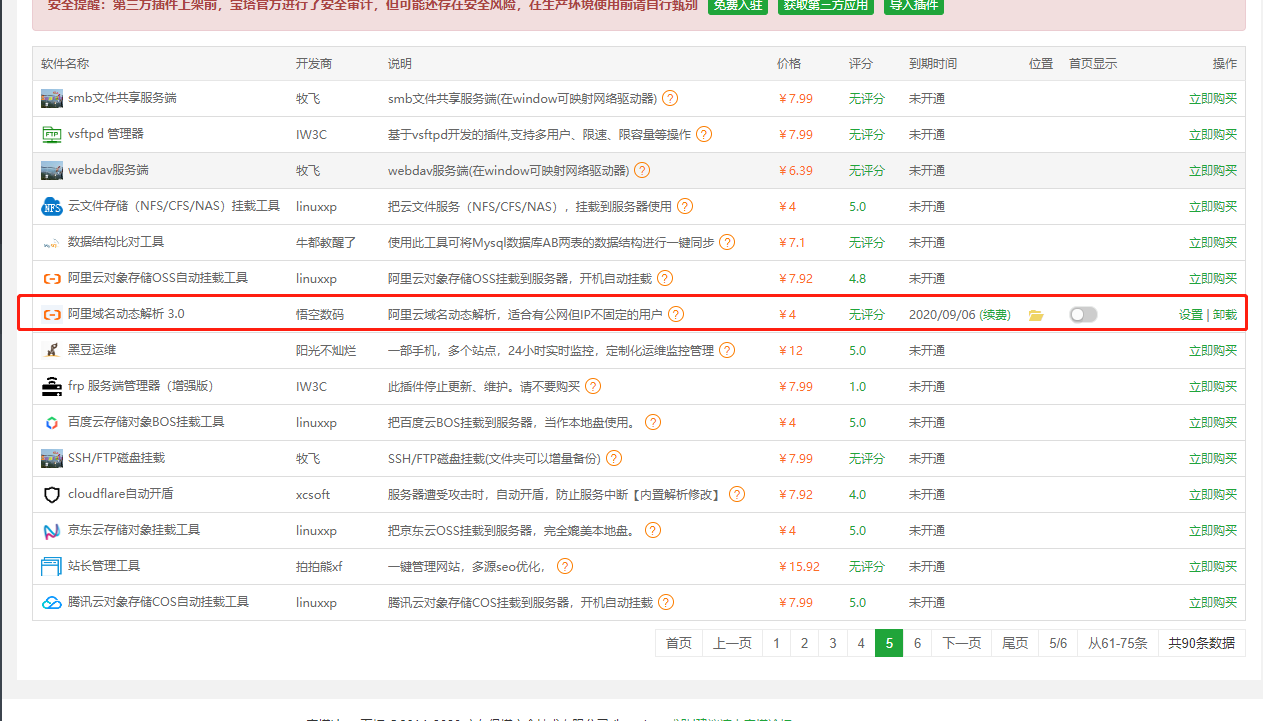Viewport: 1263px width, 721px height.
Task: Open help icon for 云文件存储 description
Action: (x=685, y=207)
